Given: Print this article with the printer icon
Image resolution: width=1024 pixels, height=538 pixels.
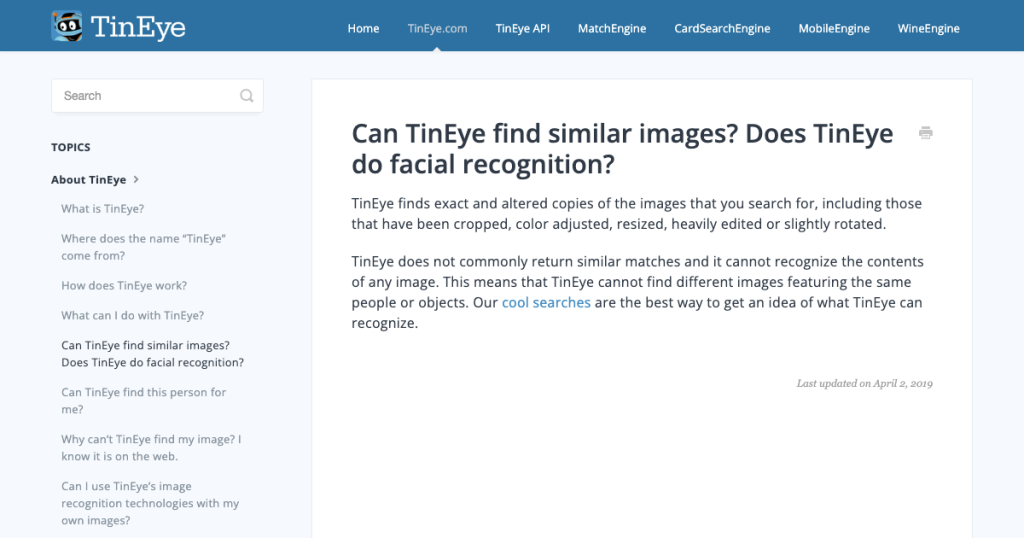Looking at the screenshot, I should click(925, 133).
